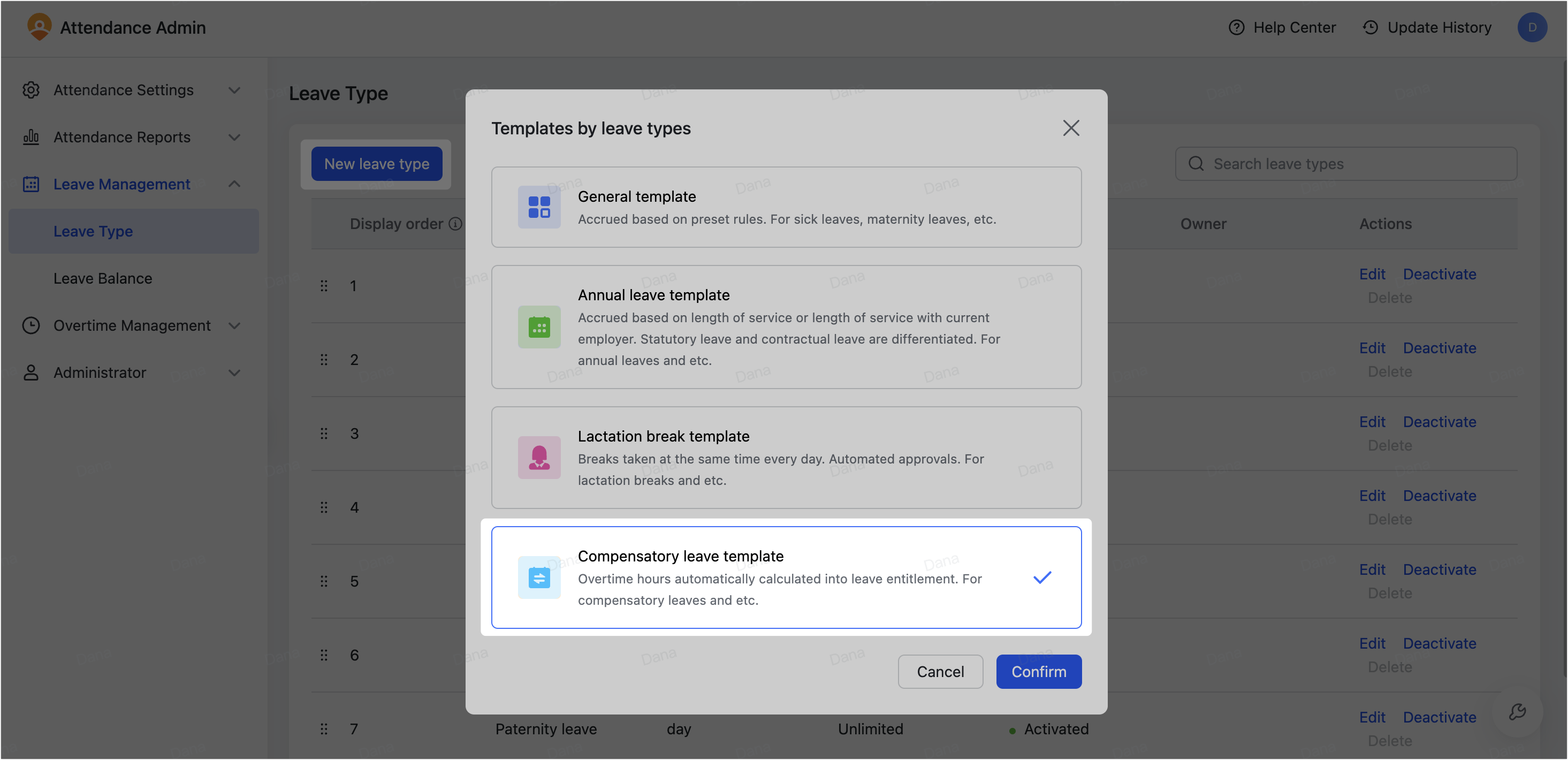
Task: Expand the Administrator section
Action: point(235,372)
